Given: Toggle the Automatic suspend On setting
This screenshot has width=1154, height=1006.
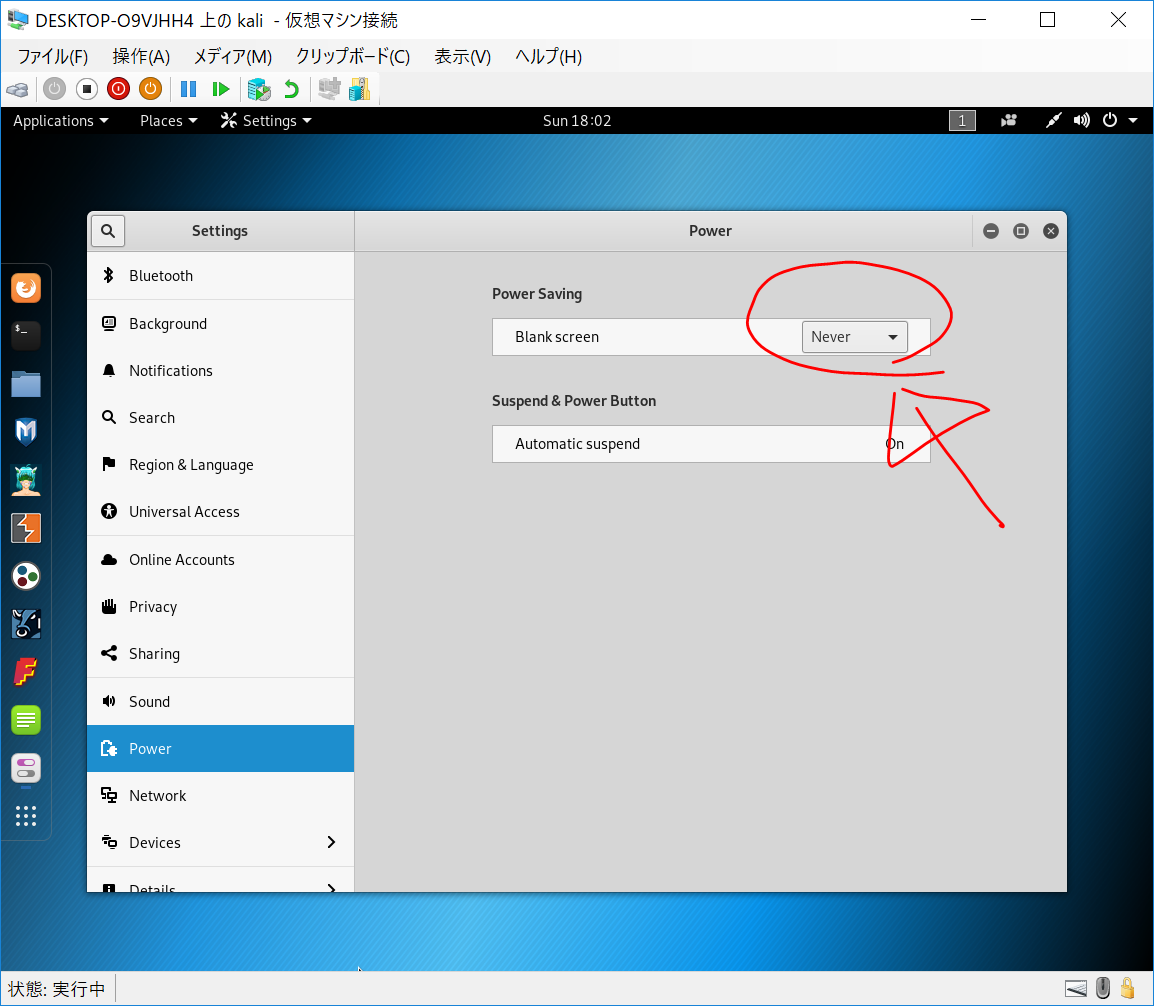Looking at the screenshot, I should pos(894,444).
